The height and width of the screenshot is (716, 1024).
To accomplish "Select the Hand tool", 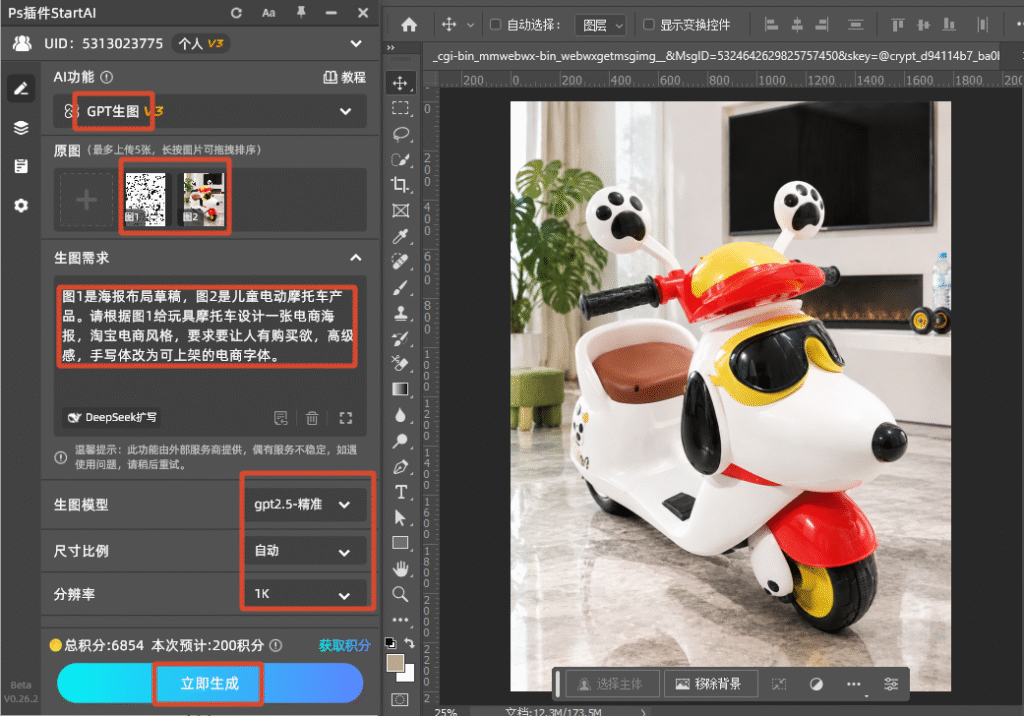I will (400, 569).
